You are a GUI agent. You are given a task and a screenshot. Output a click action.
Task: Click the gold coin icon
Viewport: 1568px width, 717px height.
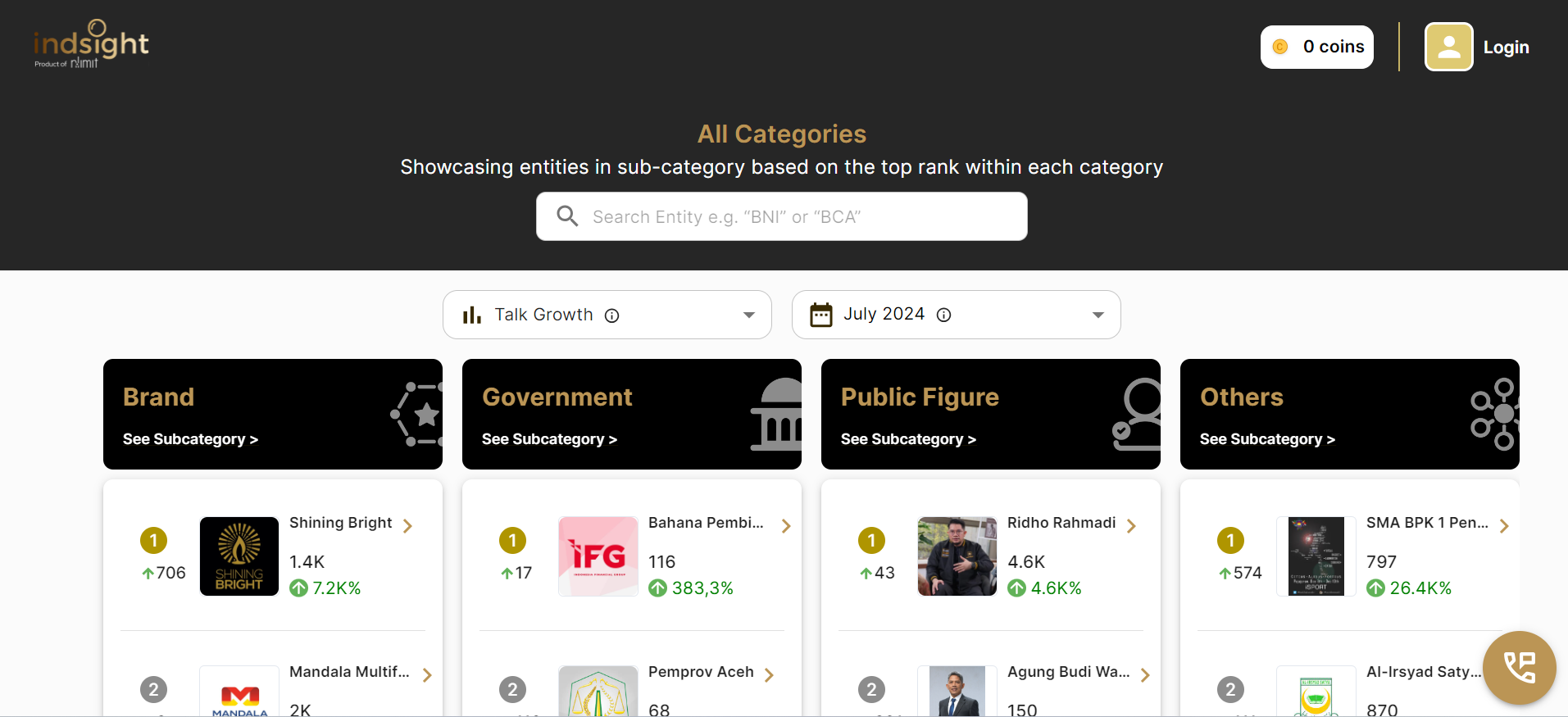[1280, 48]
